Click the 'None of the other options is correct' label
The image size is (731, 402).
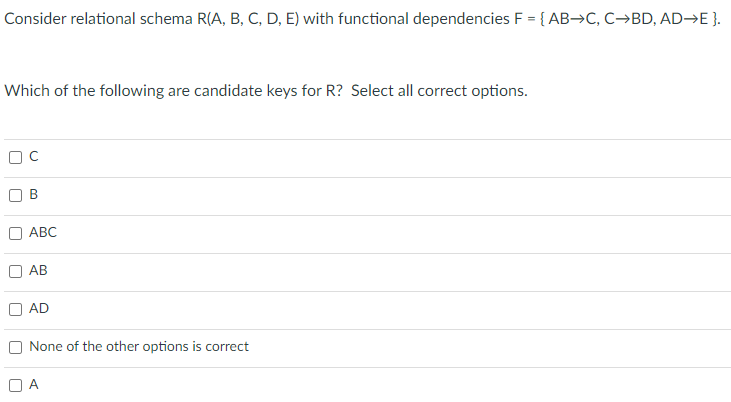point(139,347)
